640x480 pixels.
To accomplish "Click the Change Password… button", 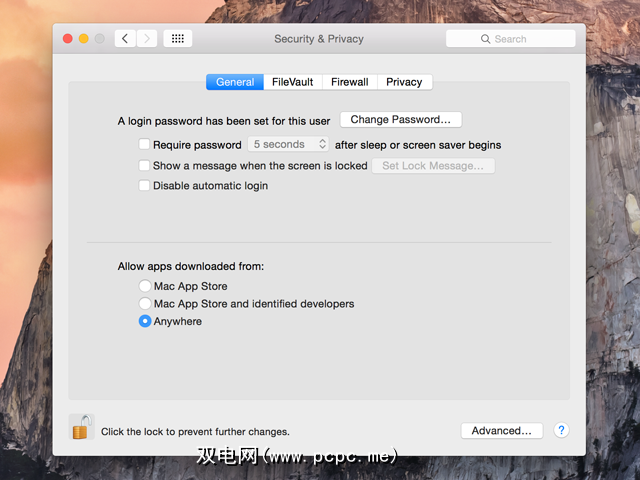I will pos(401,120).
